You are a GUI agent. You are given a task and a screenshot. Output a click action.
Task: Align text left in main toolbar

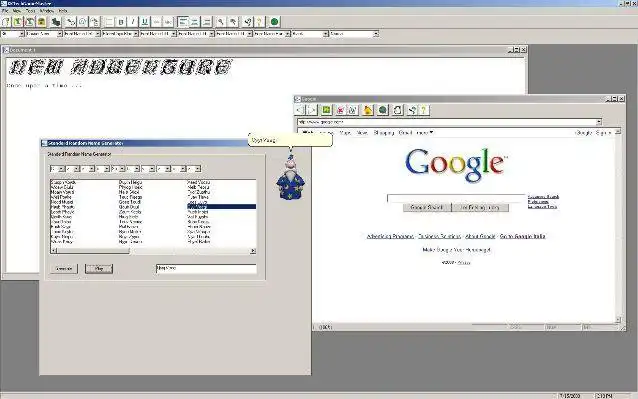(x=183, y=22)
